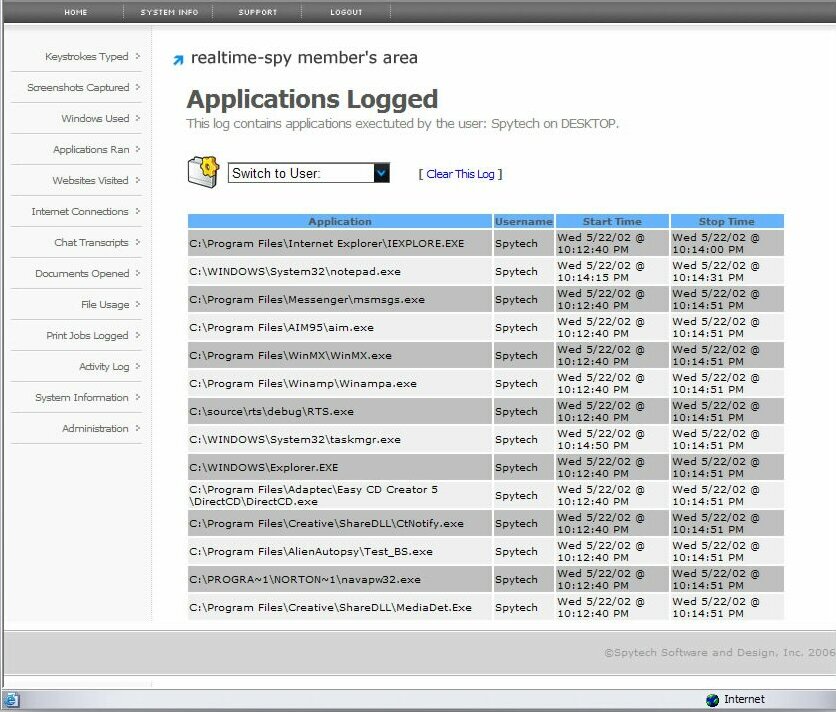Screen dimensions: 836x712
Task: Click LOGOUT in the top bar
Action: coord(346,12)
